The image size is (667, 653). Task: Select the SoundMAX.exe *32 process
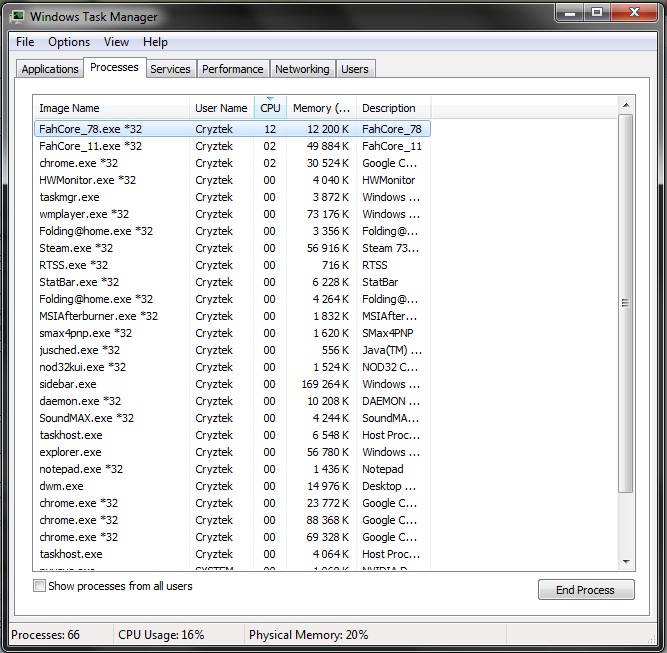(x=232, y=418)
